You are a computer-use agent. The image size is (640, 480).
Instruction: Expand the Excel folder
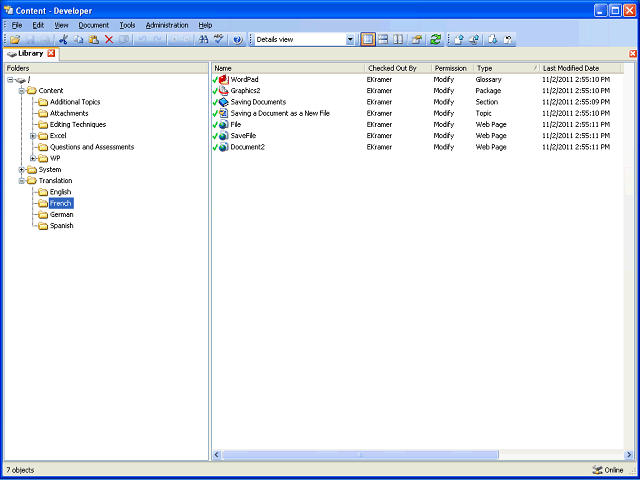click(33, 136)
